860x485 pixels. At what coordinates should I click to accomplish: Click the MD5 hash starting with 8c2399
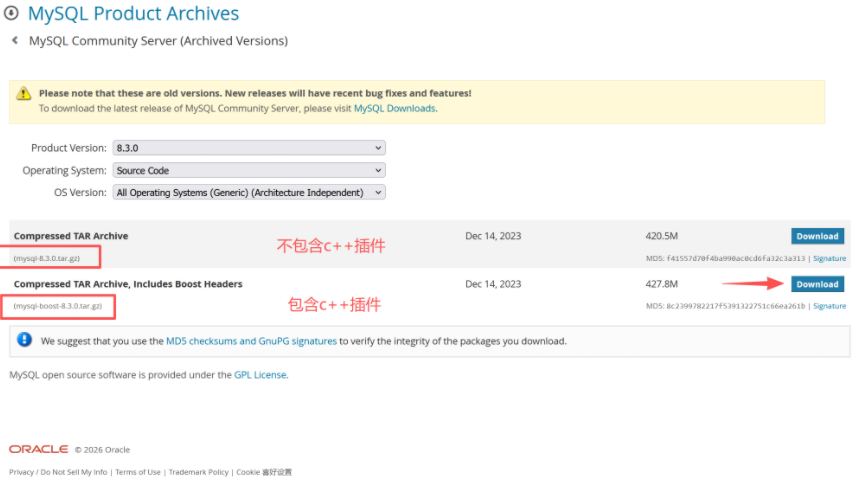point(735,306)
